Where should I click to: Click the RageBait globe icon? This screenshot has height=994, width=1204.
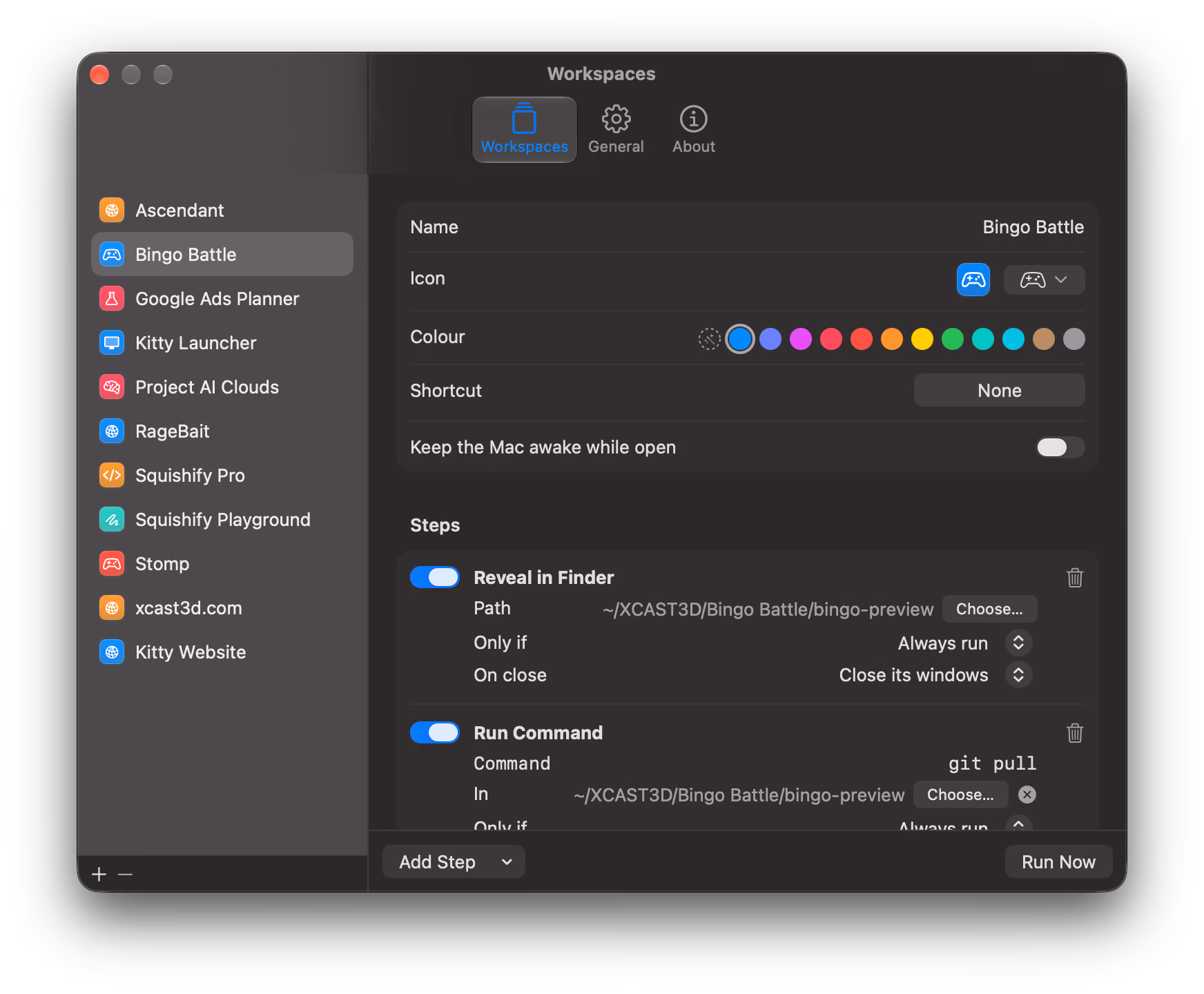point(112,431)
